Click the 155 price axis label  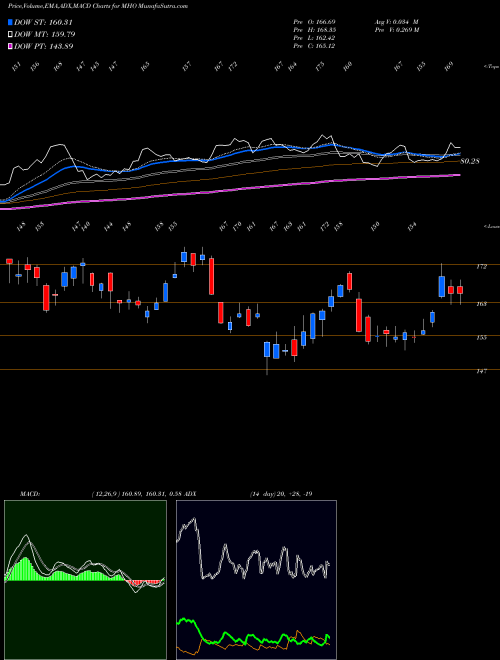pyautogui.click(x=482, y=337)
